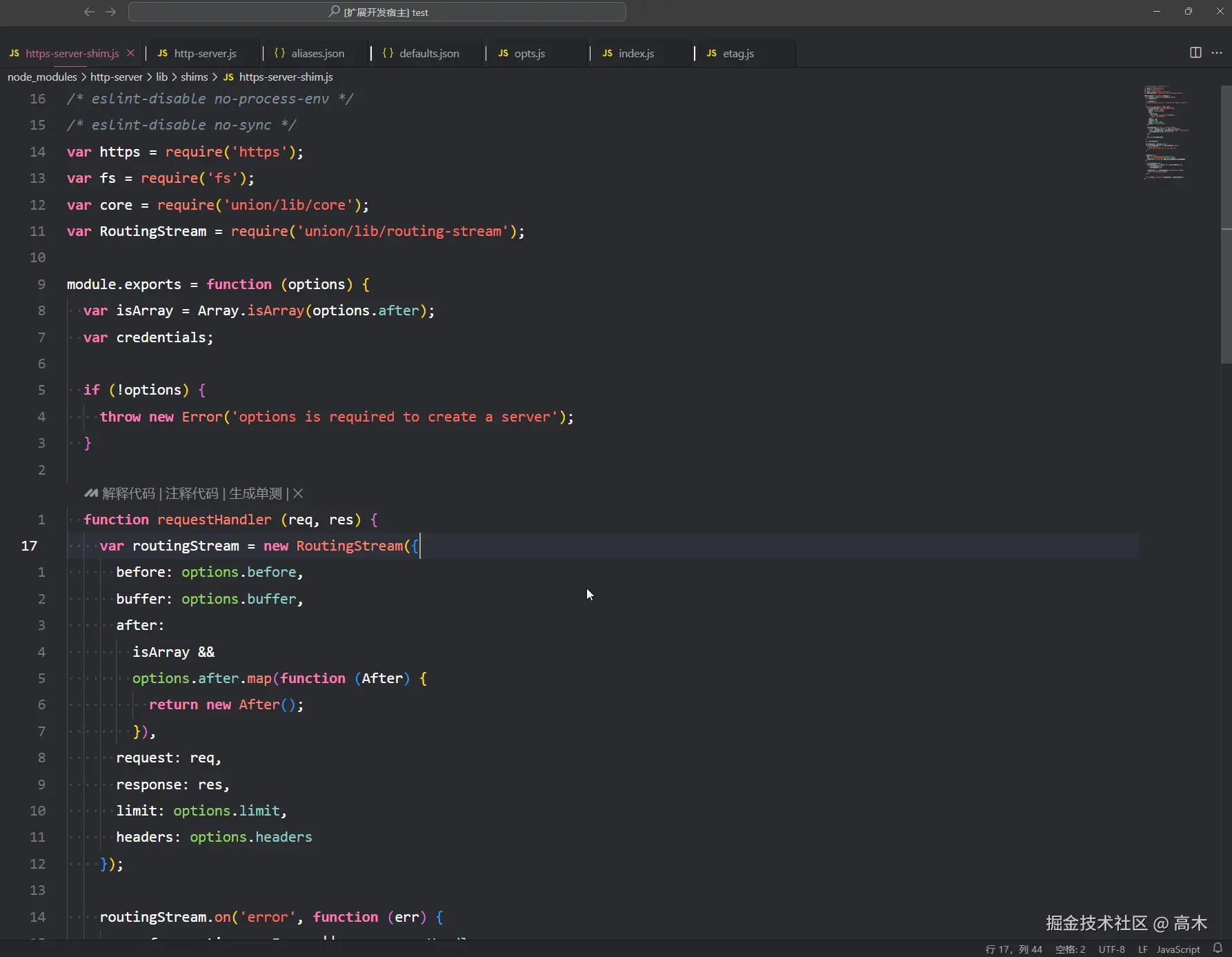Viewport: 1232px width, 957px height.
Task: Click 'options.buffer' in the code
Action: (x=239, y=599)
